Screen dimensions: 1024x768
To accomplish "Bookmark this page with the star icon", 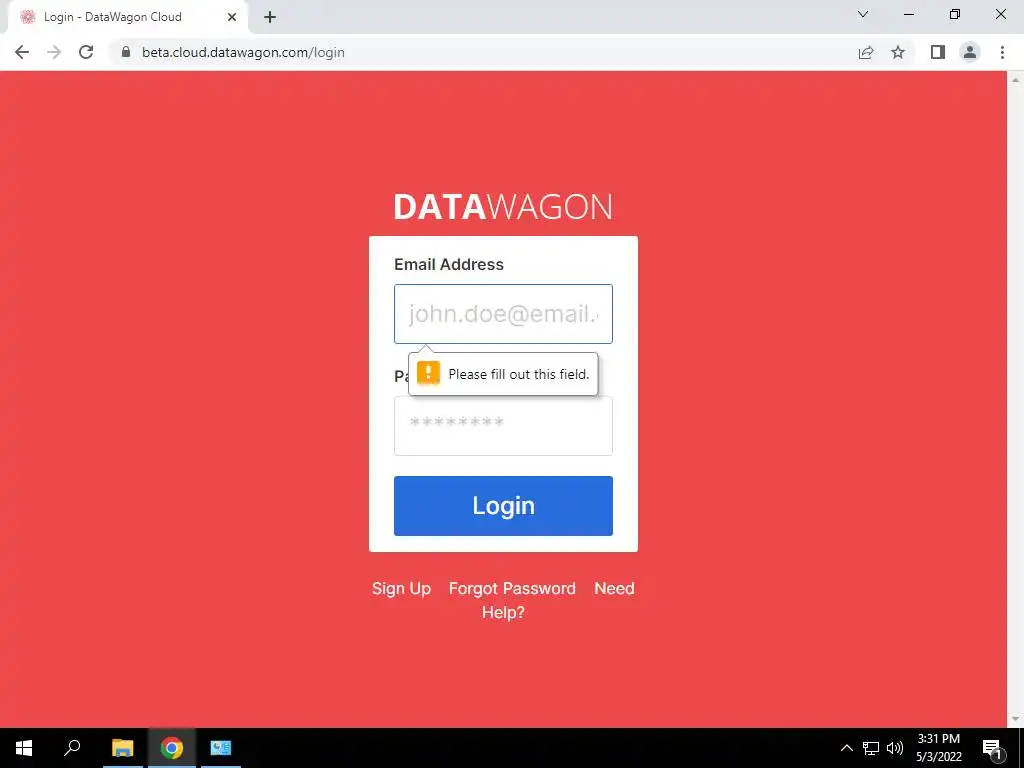I will [898, 52].
